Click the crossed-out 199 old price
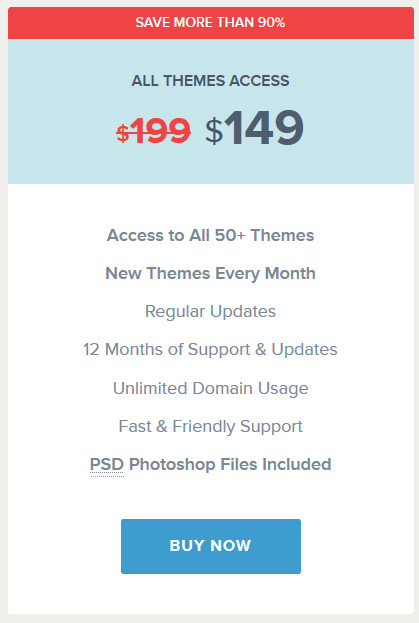The image size is (419, 623). coord(160,131)
